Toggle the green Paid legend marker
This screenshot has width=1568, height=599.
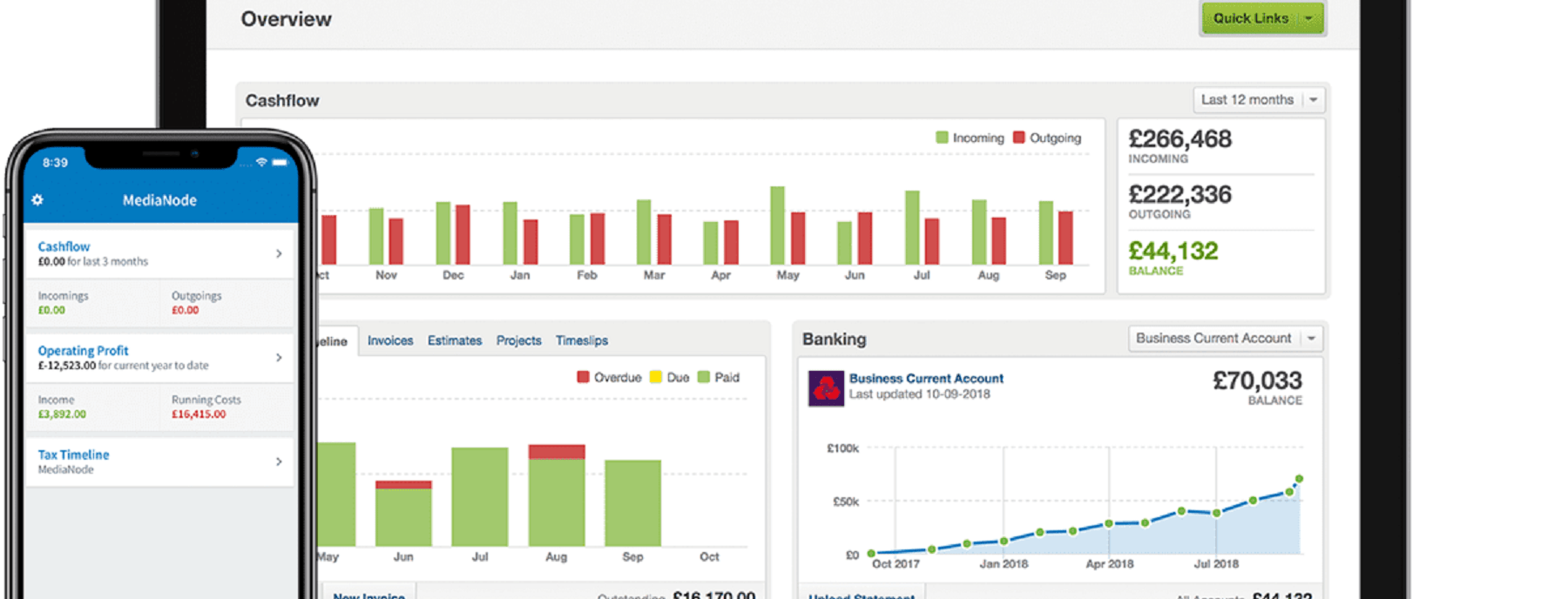pyautogui.click(x=704, y=377)
